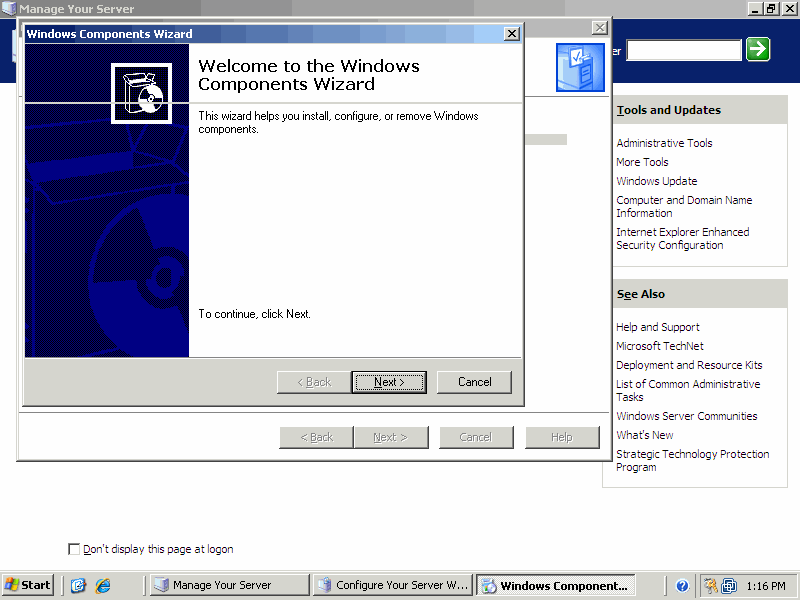Open Windows Update link

tap(657, 181)
